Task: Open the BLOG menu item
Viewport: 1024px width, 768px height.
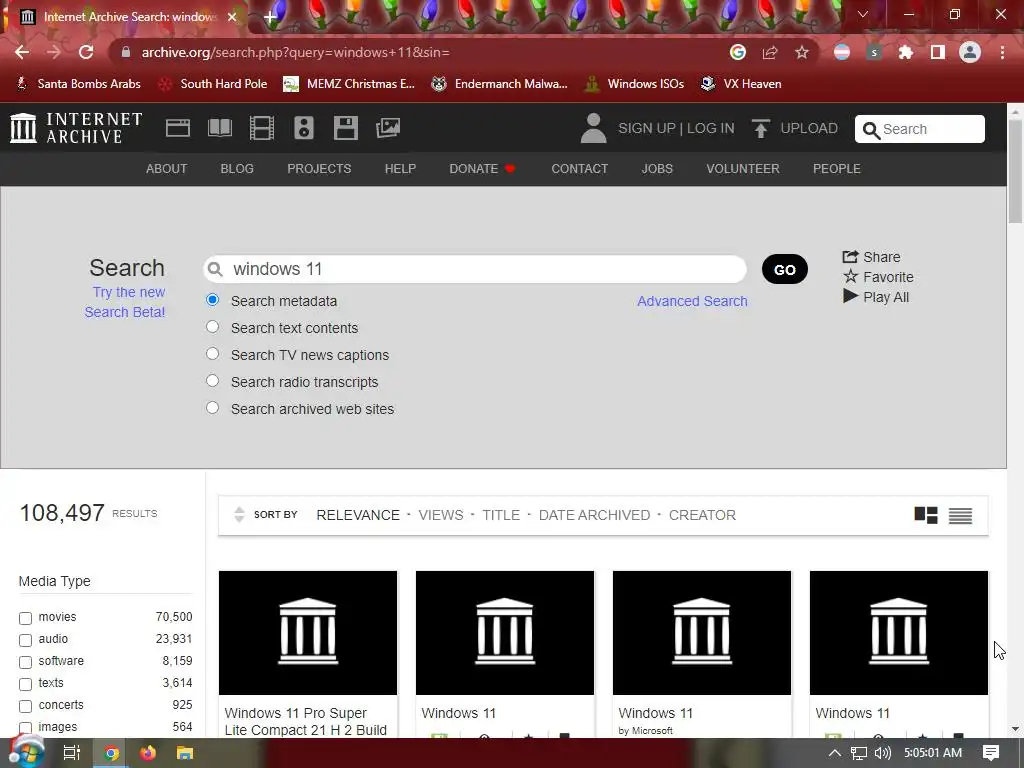Action: point(237,168)
